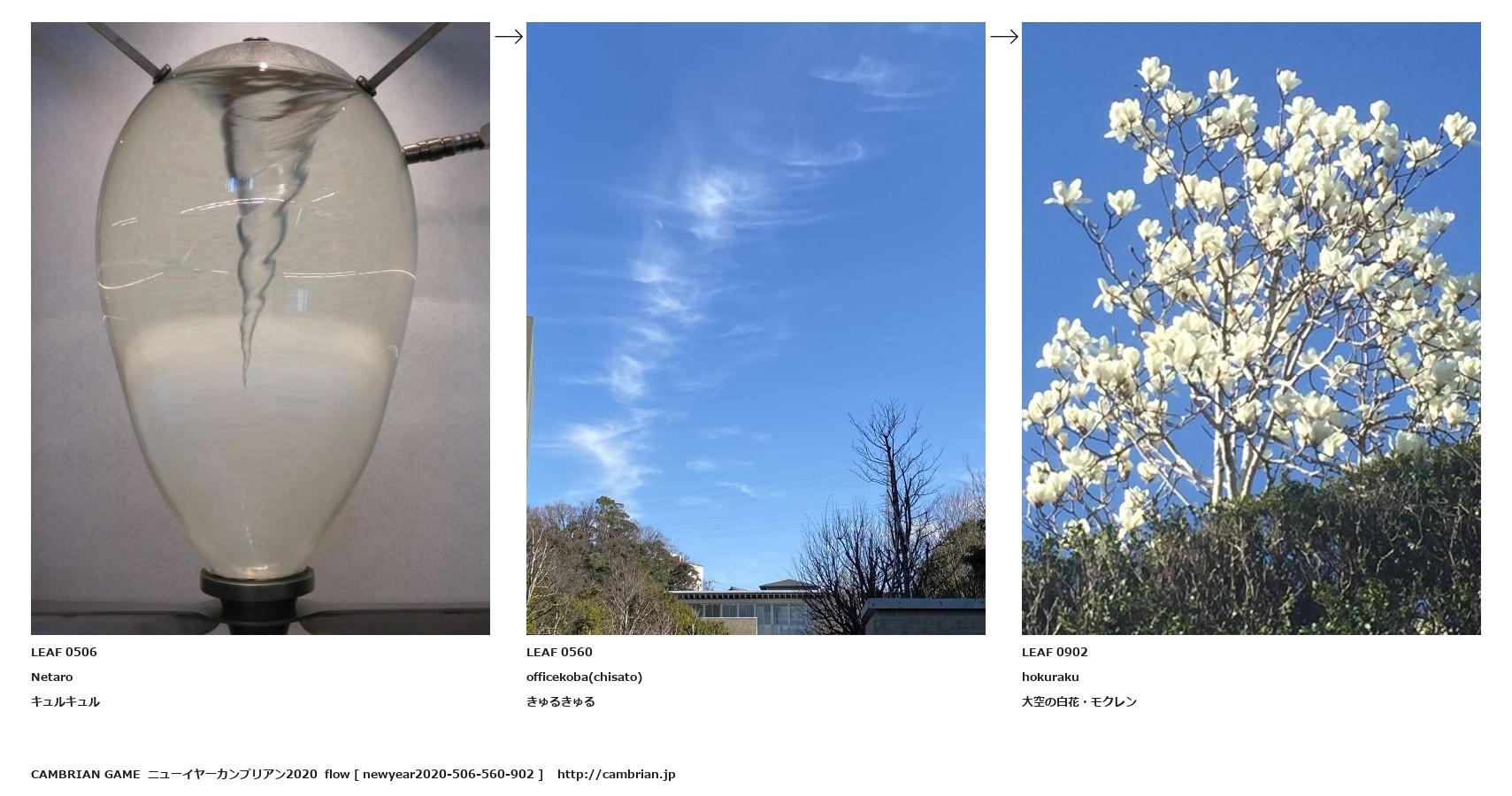Select the LEAF 0506 label
1512x796 pixels.
click(x=64, y=652)
